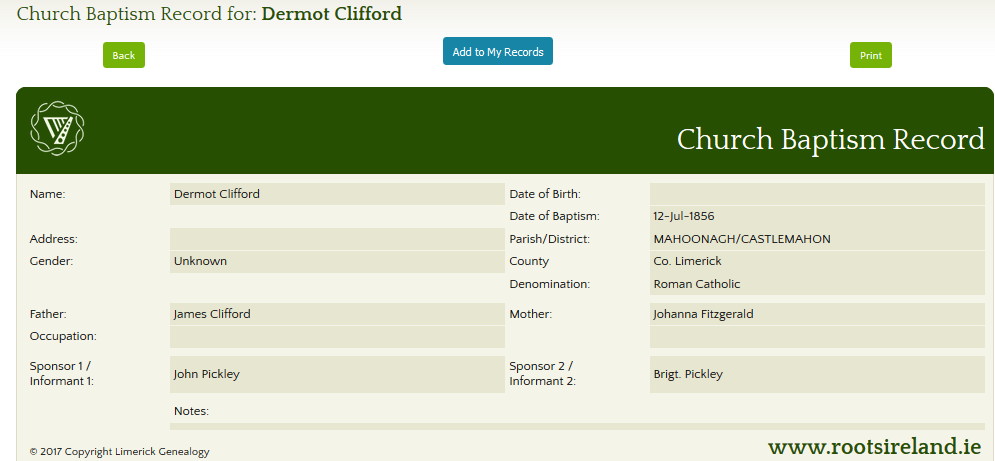
Task: Click the harp logo icon
Action: click(57, 128)
